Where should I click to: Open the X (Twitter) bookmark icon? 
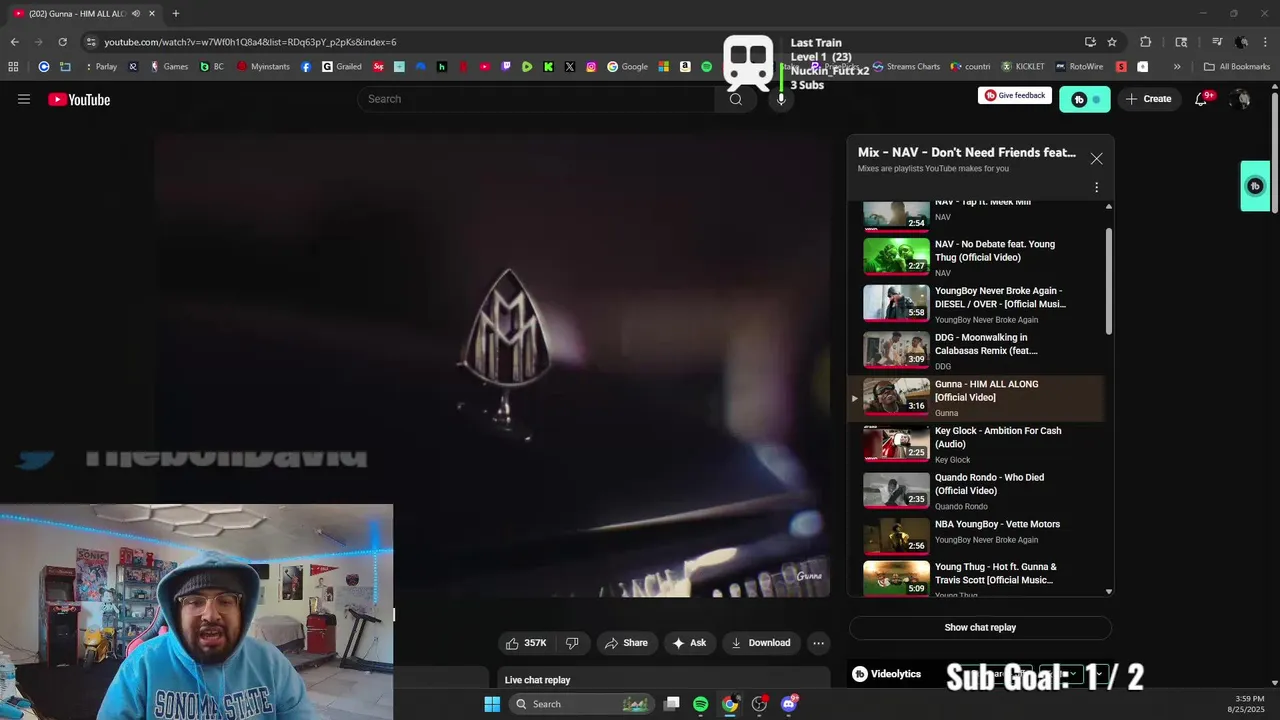coord(570,67)
